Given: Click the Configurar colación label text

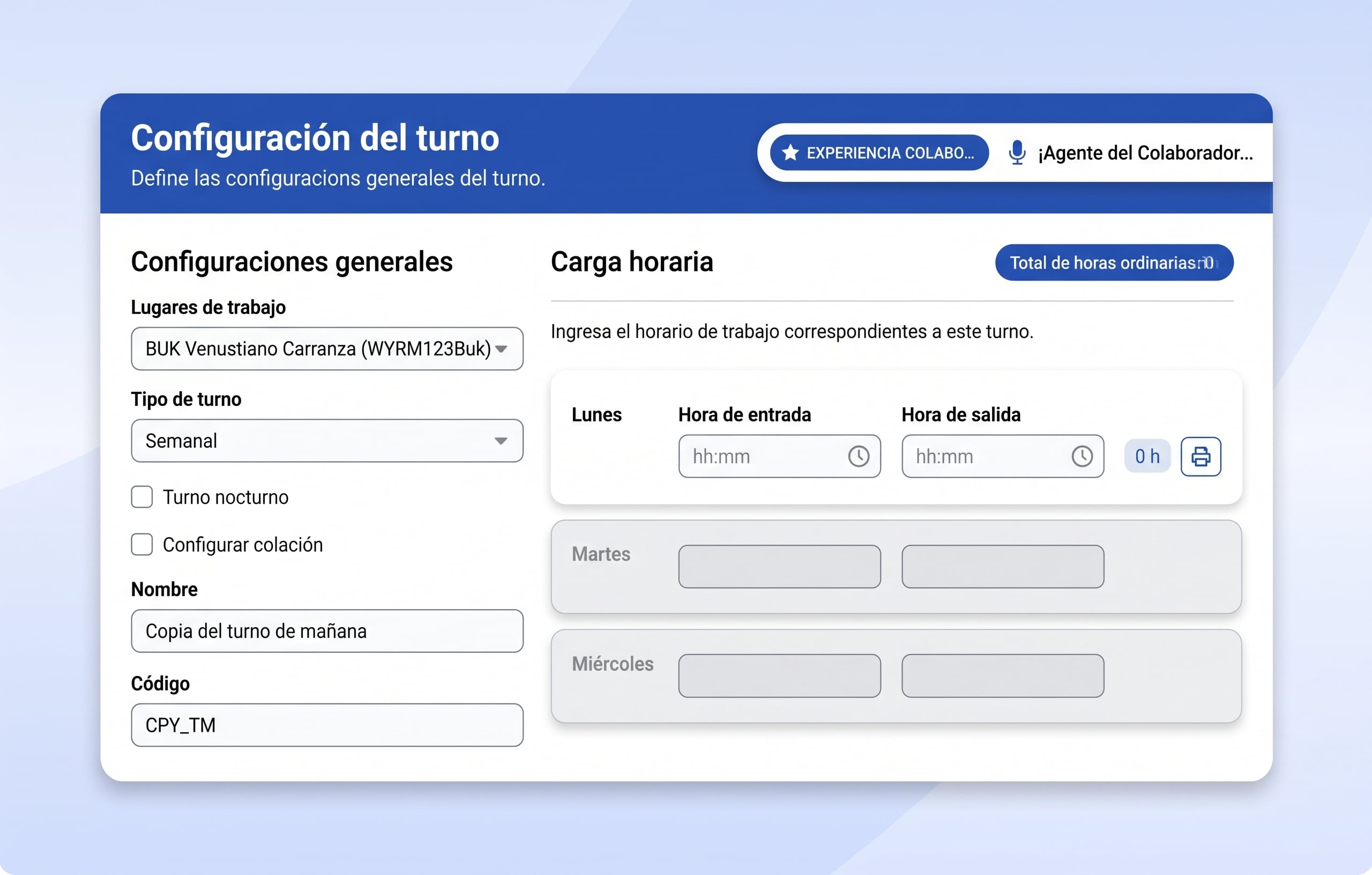Looking at the screenshot, I should [x=243, y=545].
